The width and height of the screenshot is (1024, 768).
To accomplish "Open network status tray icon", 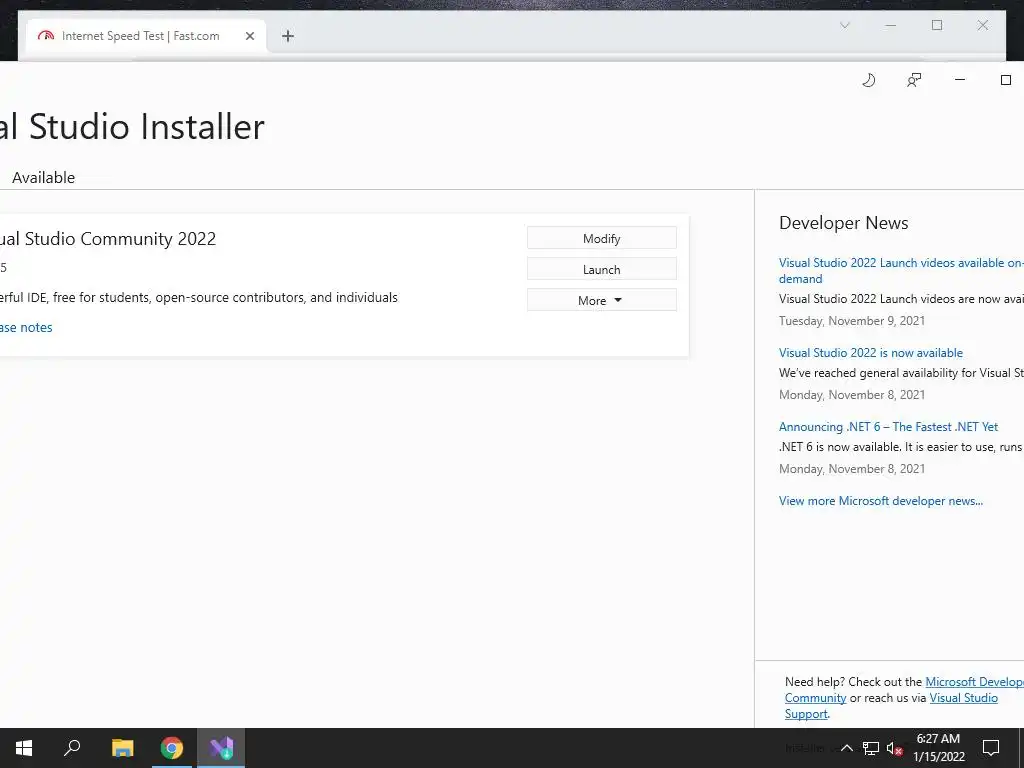I will 871,748.
